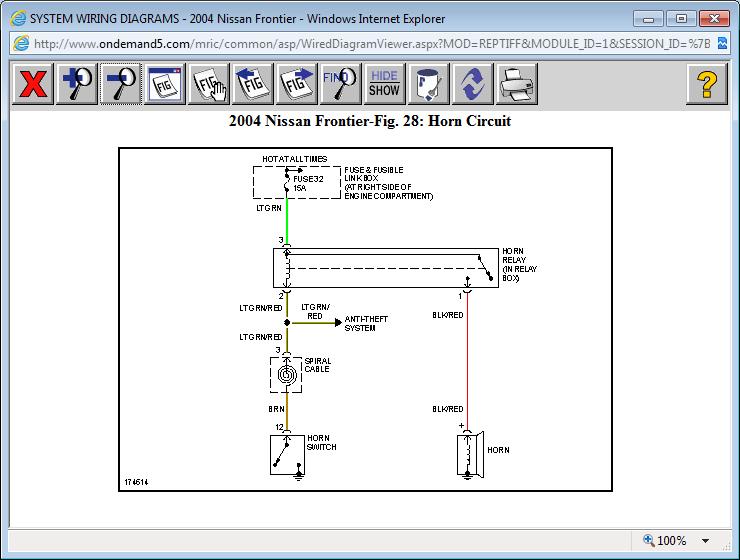Click the HORN SWITCH label

click(x=321, y=443)
